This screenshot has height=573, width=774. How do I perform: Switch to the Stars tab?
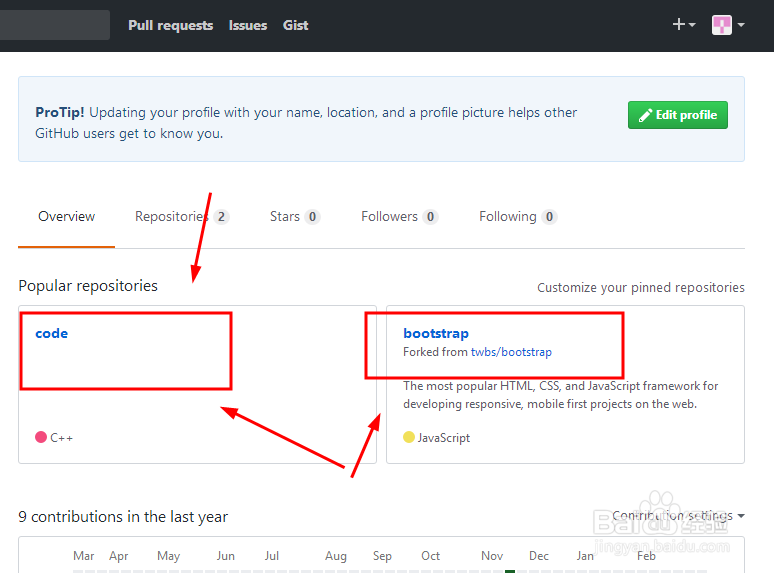[x=295, y=217]
